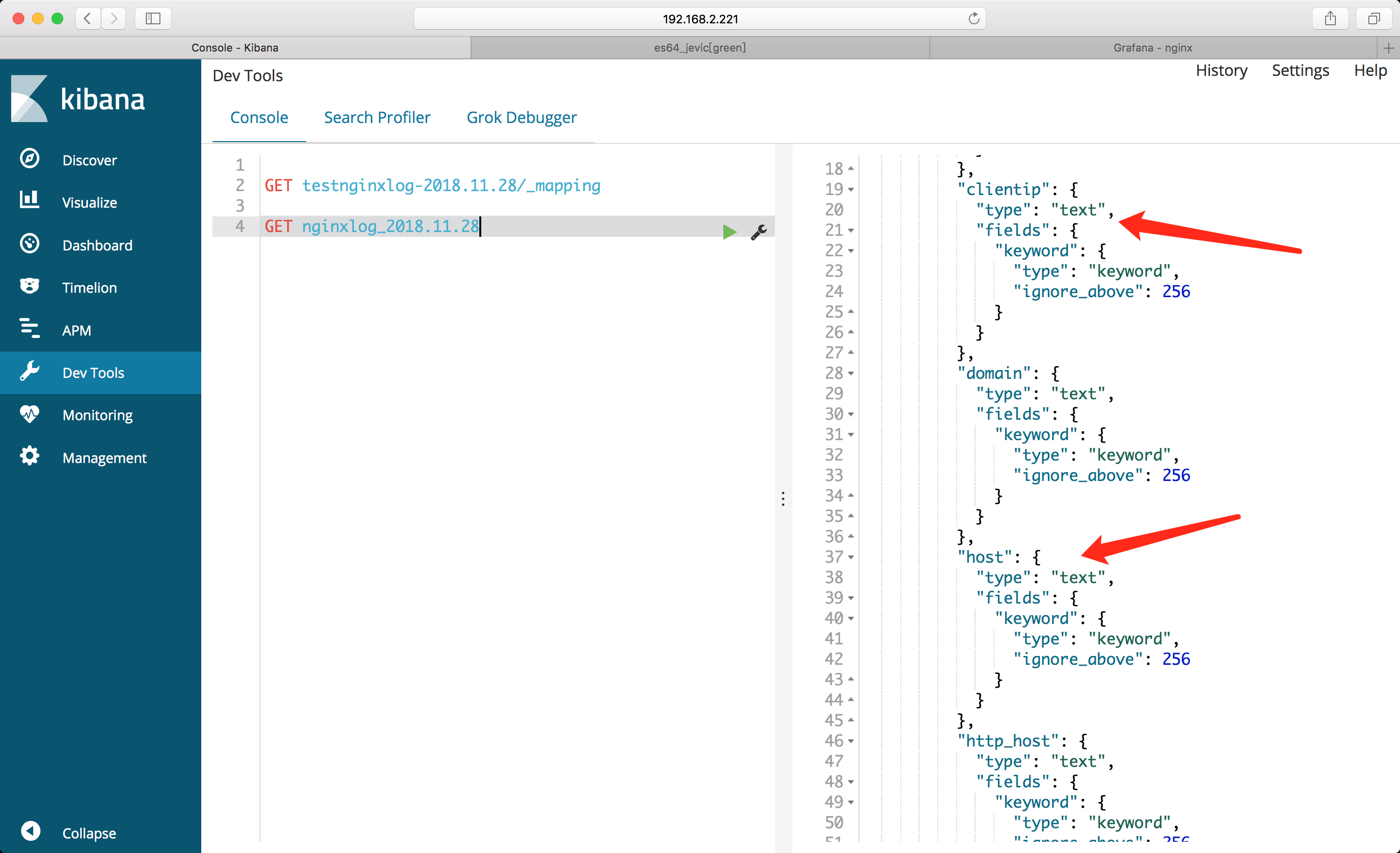Collapse the Kibana sidebar
Image resolution: width=1400 pixels, height=853 pixels.
[31, 832]
